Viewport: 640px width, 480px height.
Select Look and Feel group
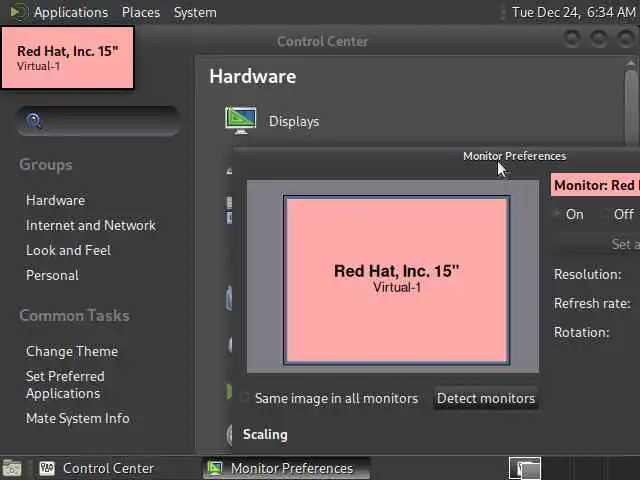coord(68,250)
